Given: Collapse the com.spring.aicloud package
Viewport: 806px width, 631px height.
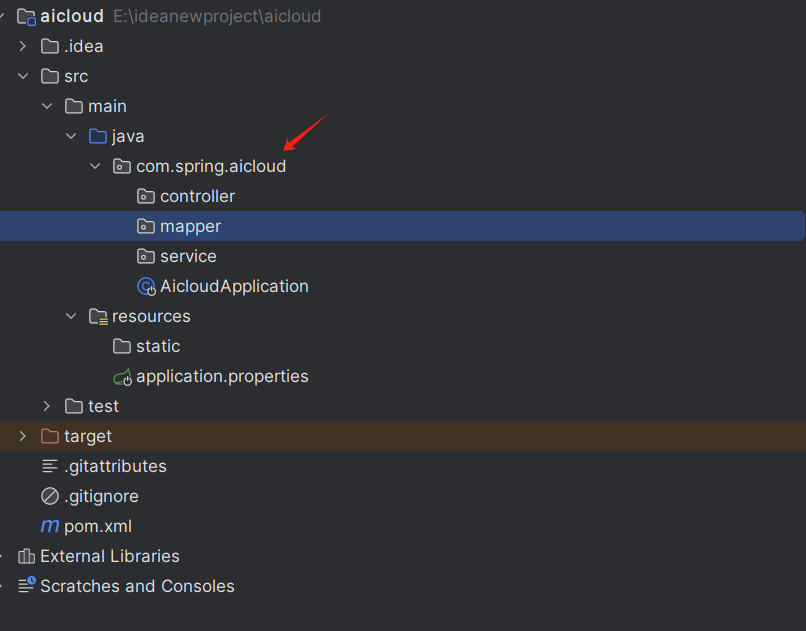Looking at the screenshot, I should point(95,166).
